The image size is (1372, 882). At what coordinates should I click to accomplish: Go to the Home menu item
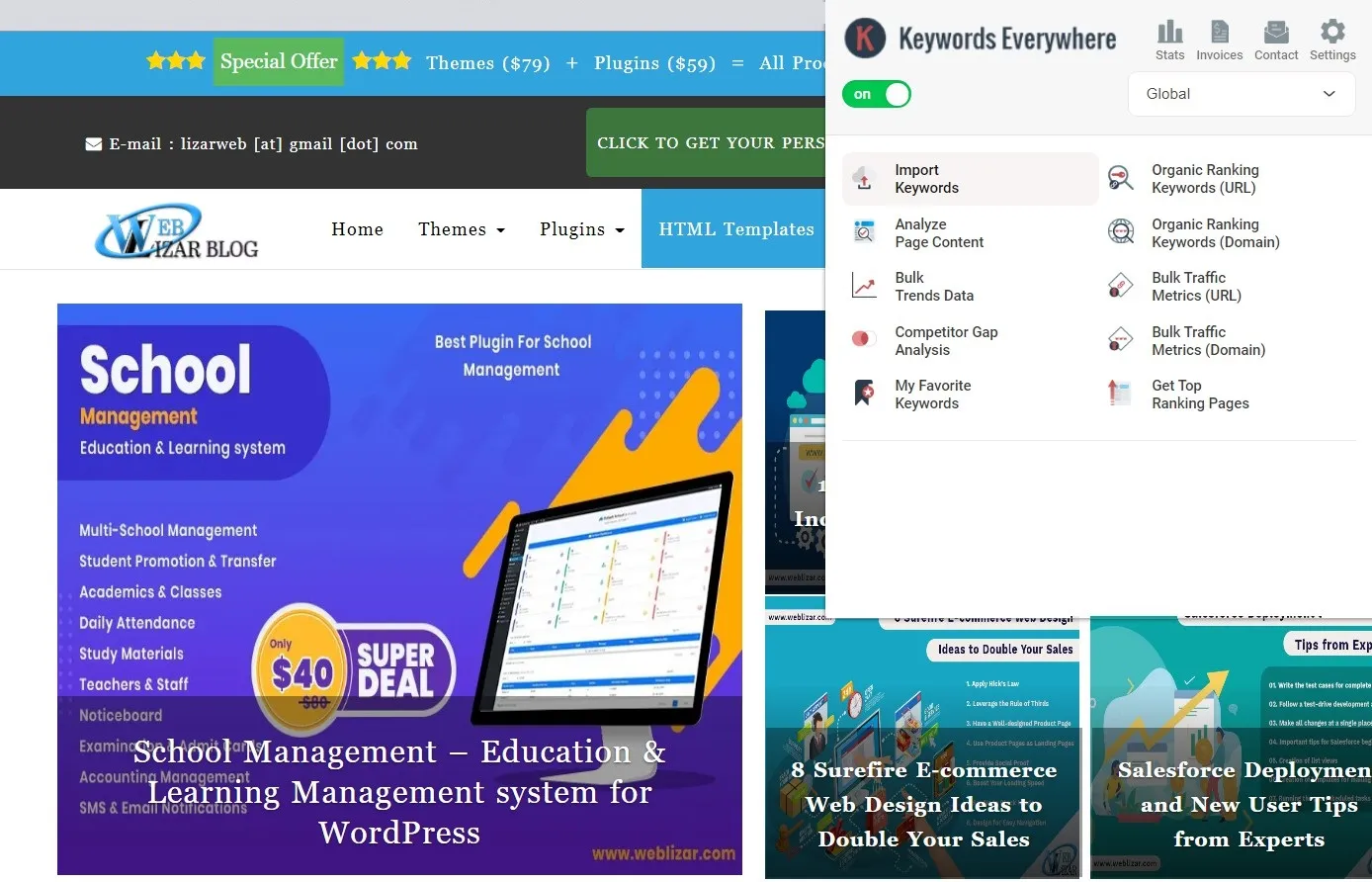[357, 229]
